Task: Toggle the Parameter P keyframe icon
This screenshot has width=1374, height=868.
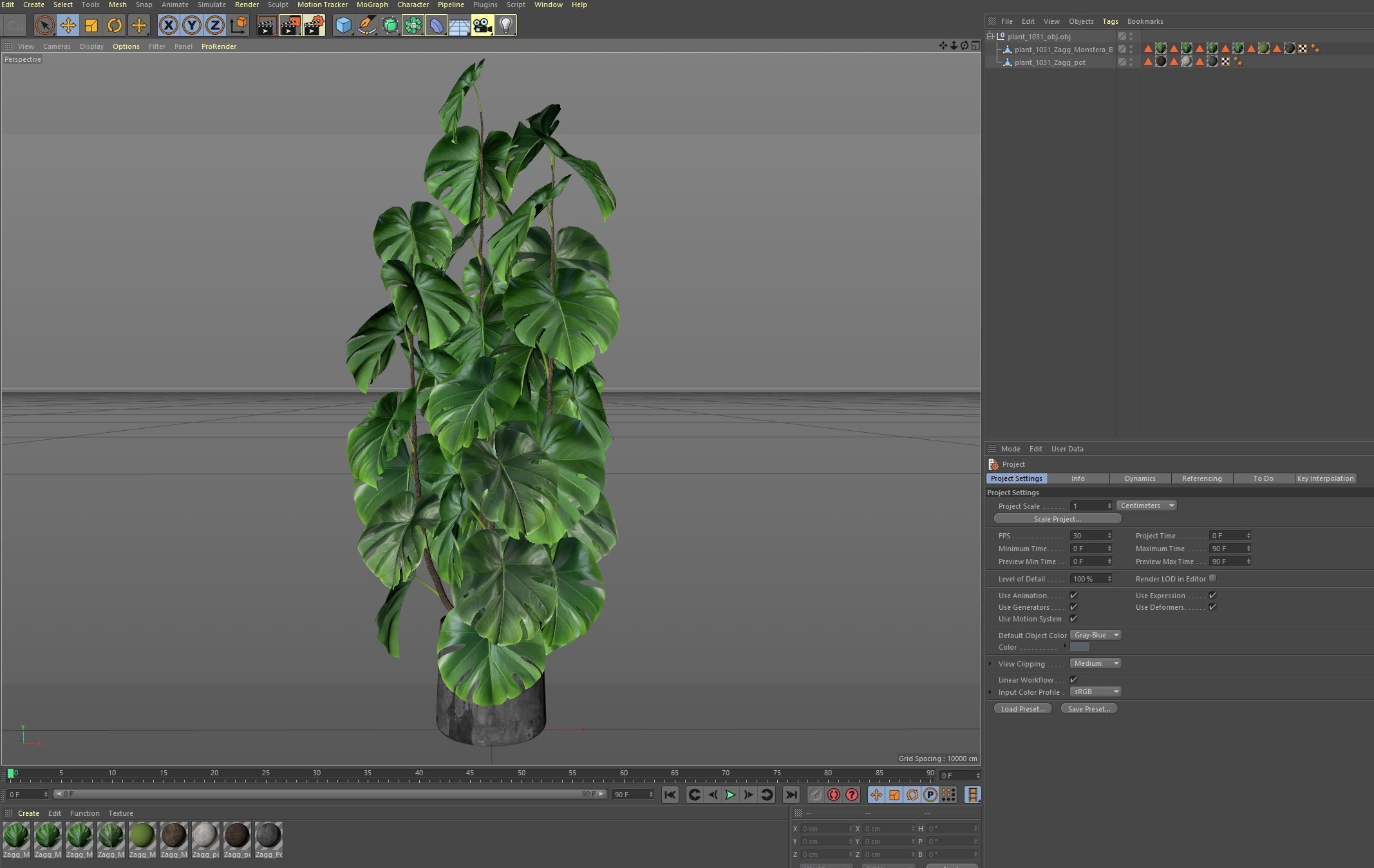Action: point(930,795)
